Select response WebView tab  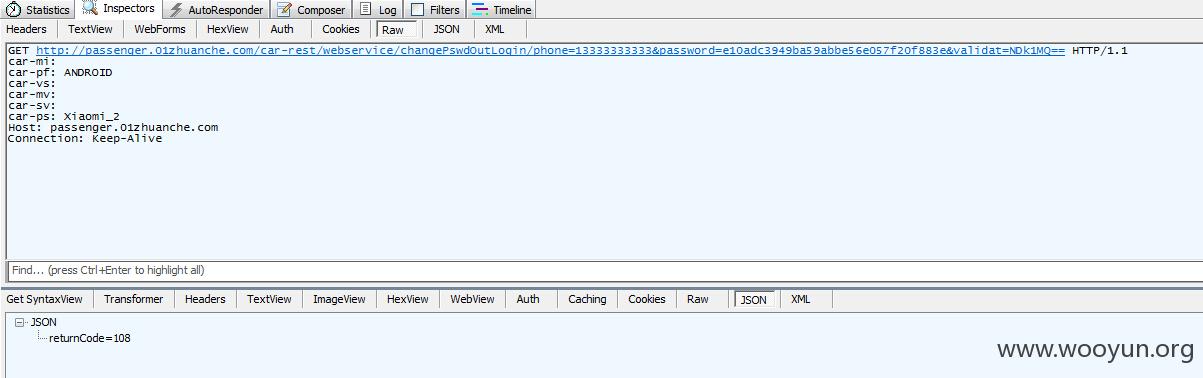(x=472, y=299)
